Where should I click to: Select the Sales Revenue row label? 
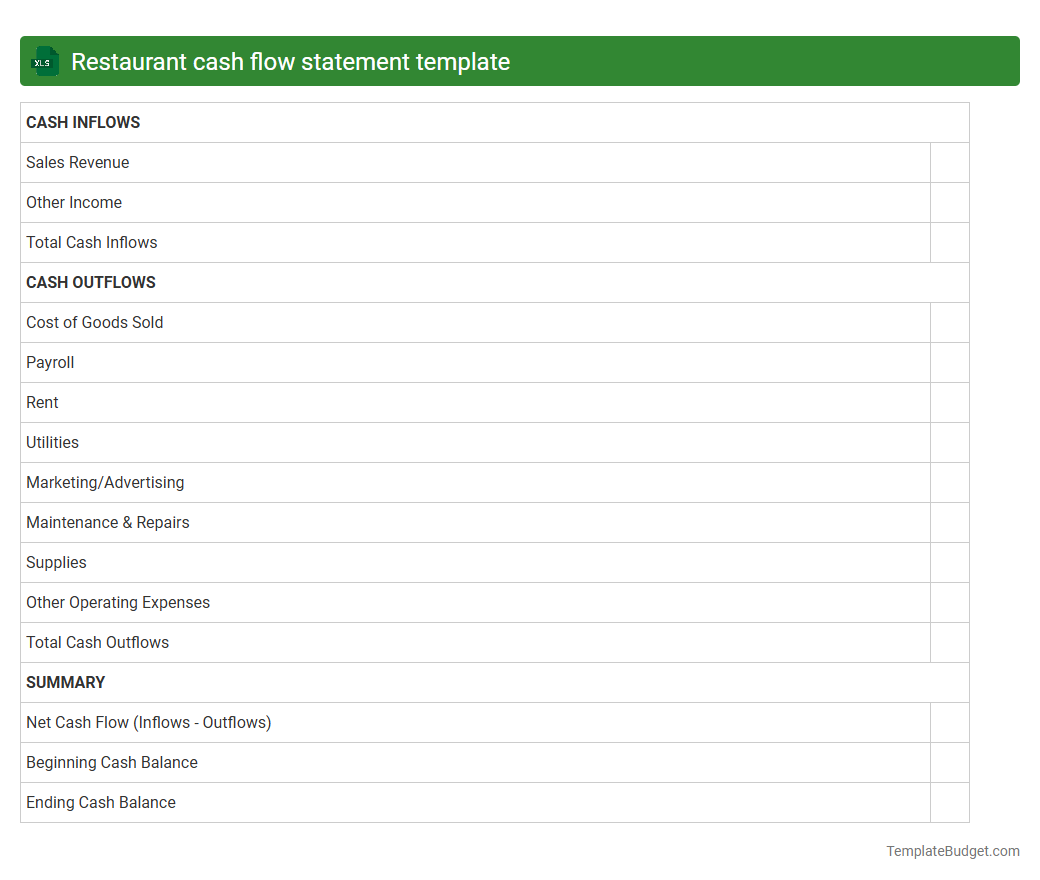click(77, 162)
